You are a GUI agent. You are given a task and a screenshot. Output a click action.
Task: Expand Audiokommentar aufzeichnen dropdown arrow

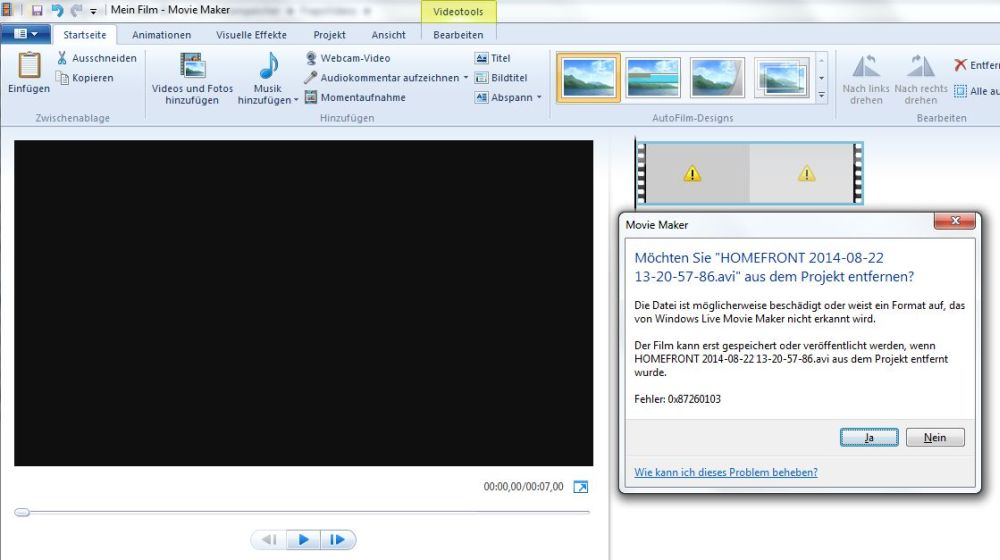click(x=466, y=78)
